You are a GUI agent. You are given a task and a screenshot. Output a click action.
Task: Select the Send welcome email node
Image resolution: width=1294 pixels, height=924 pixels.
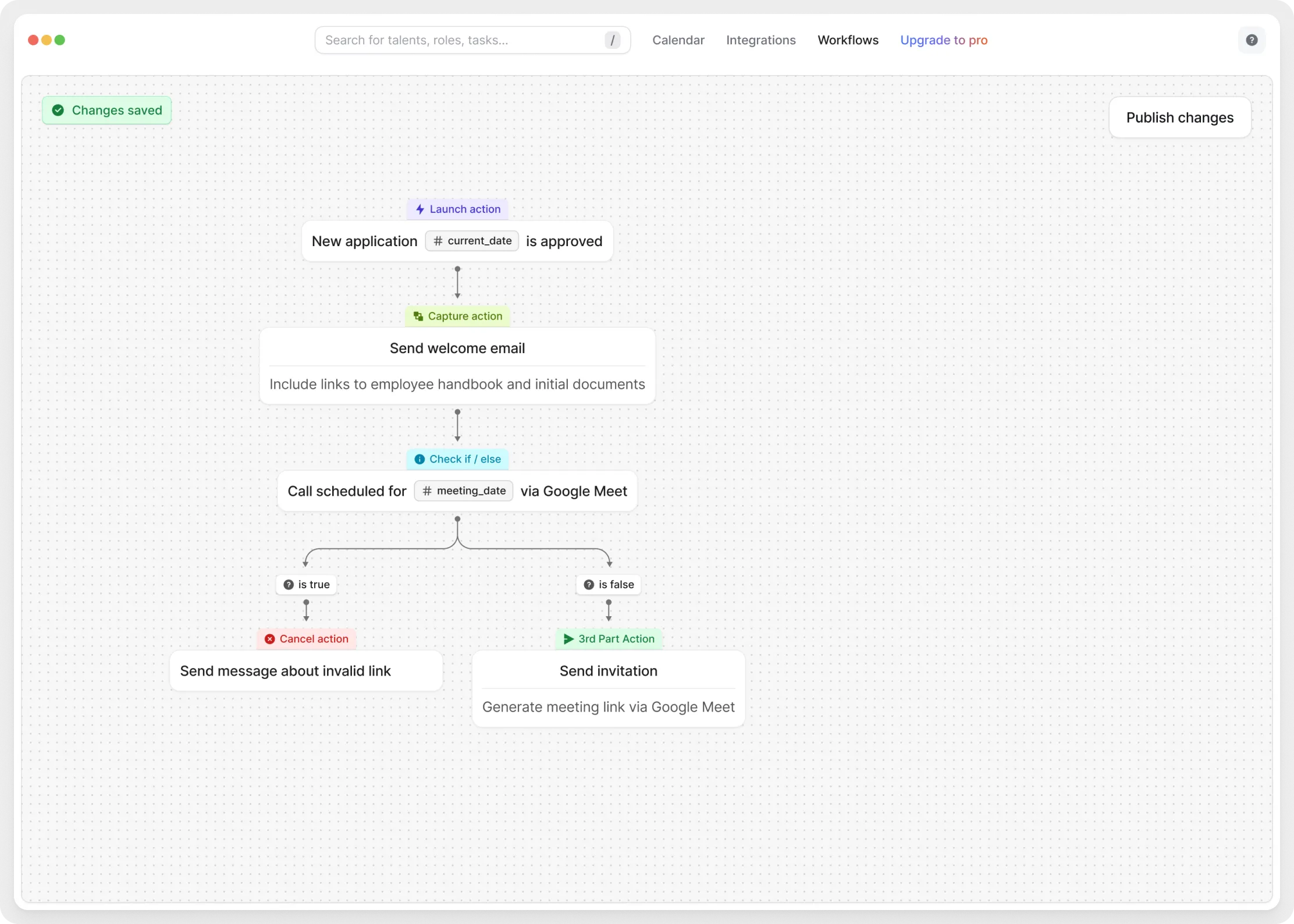click(457, 349)
